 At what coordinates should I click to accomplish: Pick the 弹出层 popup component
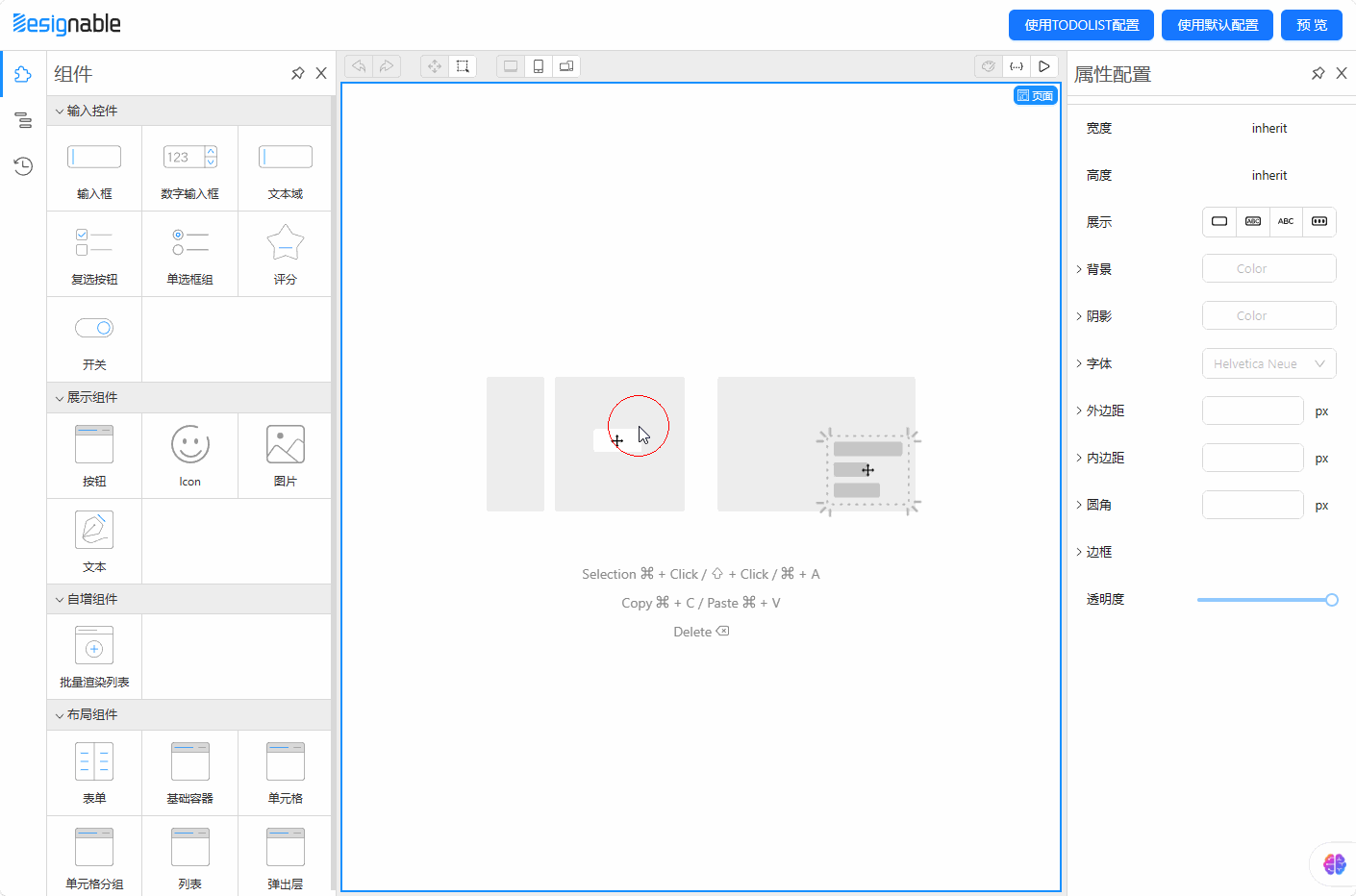(x=285, y=857)
